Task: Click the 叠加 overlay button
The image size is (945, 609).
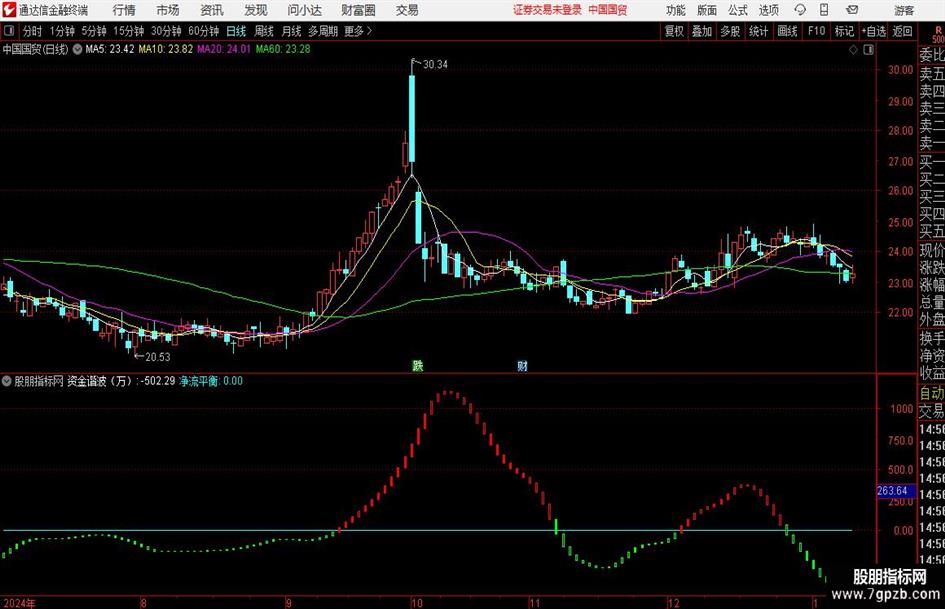Action: [x=702, y=31]
